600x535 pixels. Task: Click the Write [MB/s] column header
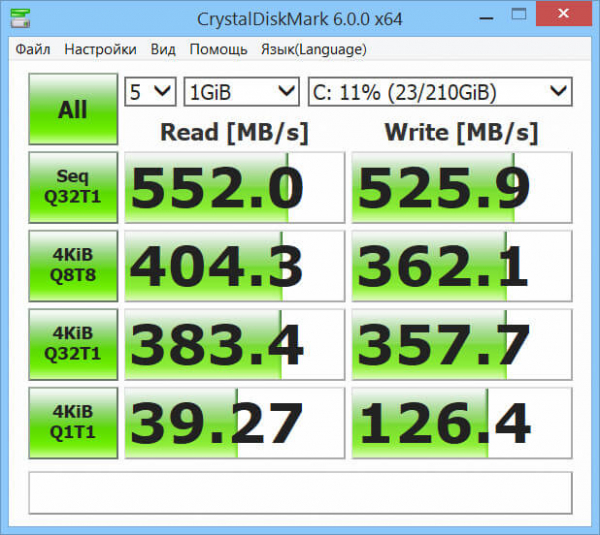tap(461, 133)
